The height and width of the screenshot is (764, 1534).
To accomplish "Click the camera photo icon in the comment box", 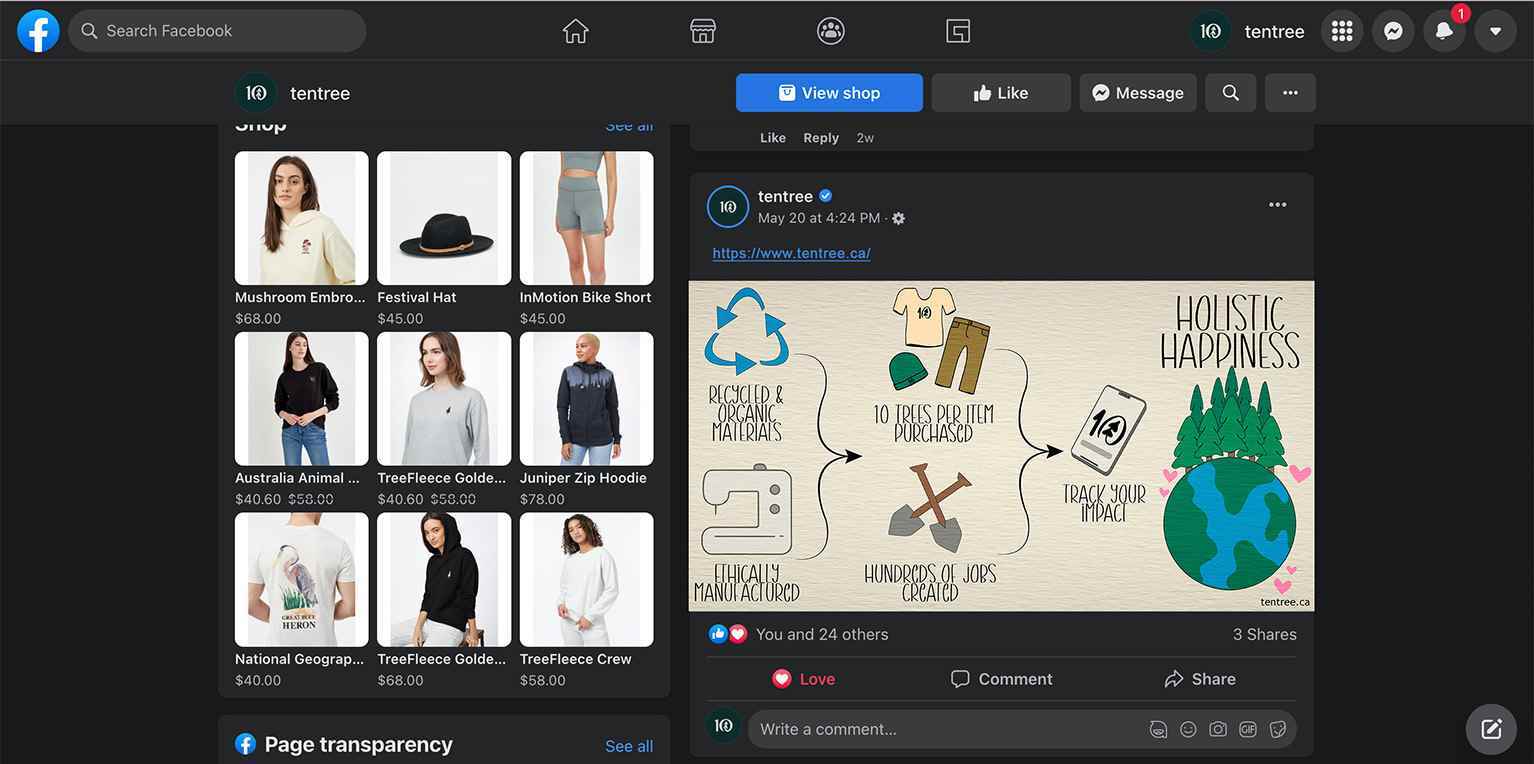I will (x=1217, y=729).
